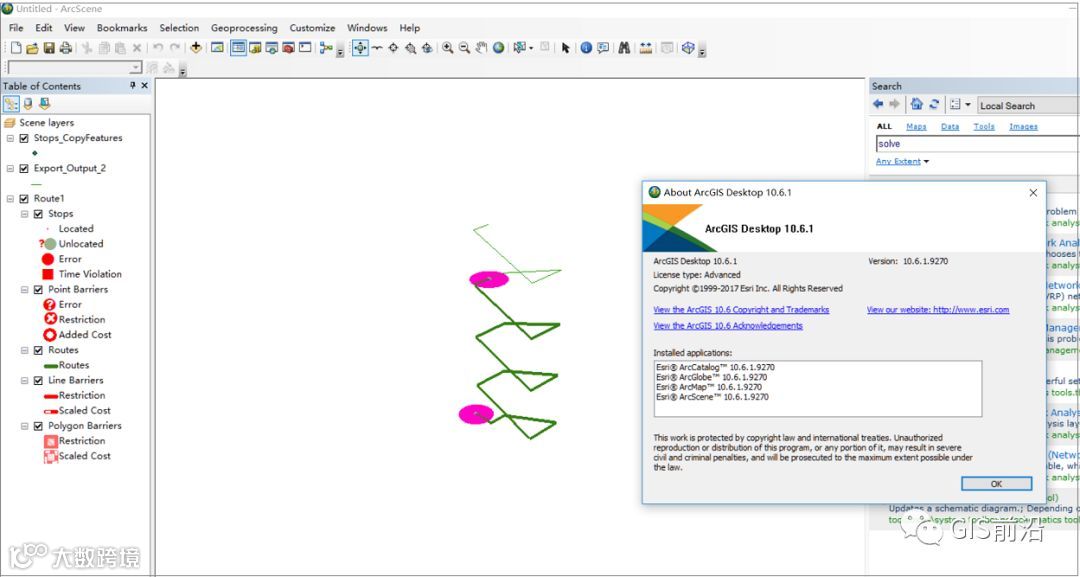Open ArcGIS 10.6 Acknowledgements link

click(x=728, y=326)
